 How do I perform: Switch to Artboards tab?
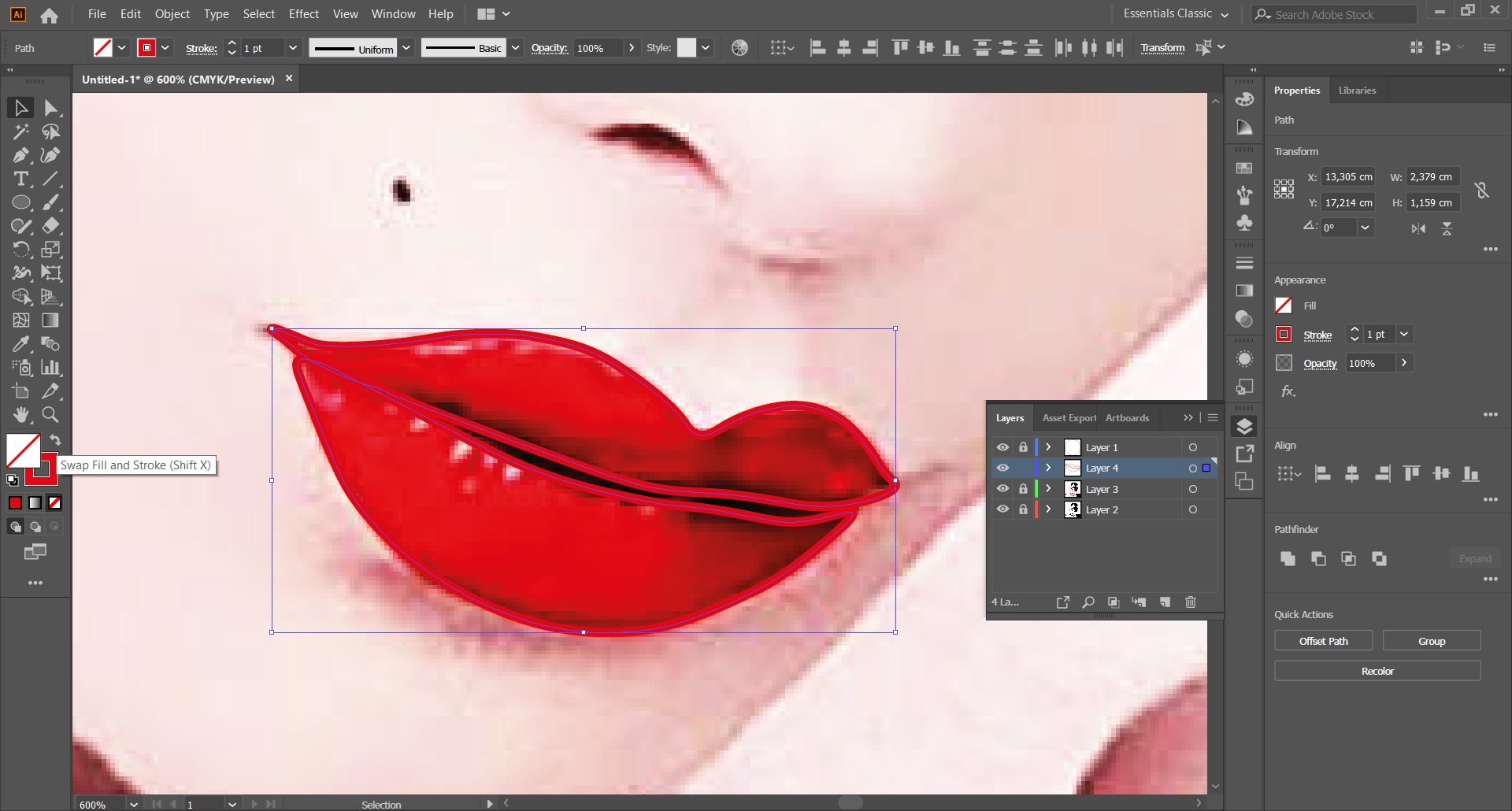[1127, 418]
